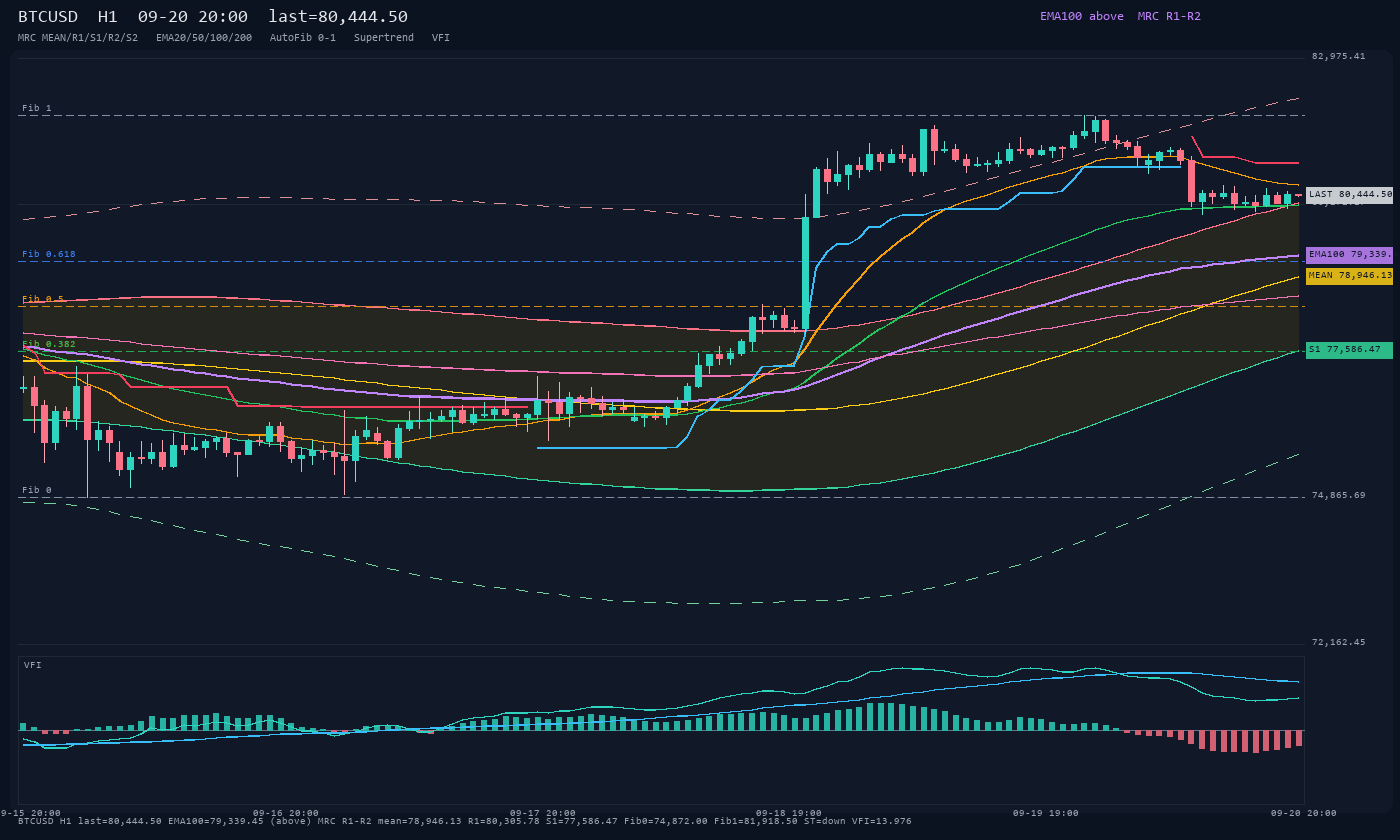
Task: Click the MRC R1-R2 status text
Action: (1169, 16)
